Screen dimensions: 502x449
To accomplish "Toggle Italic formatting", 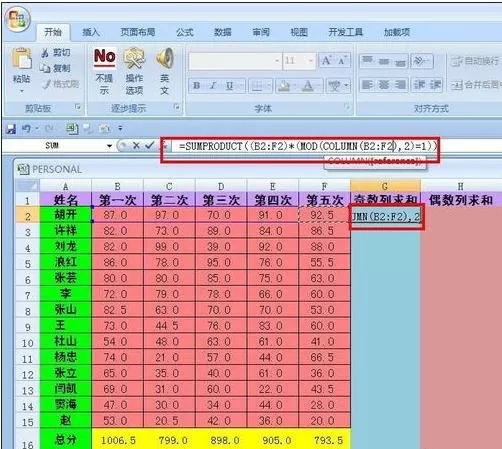I will (213, 86).
